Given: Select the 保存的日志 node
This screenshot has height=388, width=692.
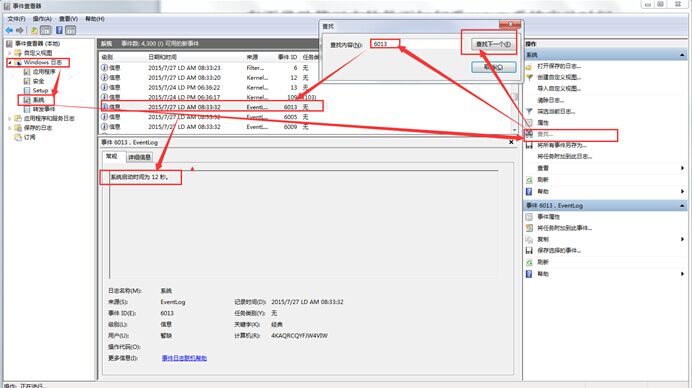Looking at the screenshot, I should [x=38, y=128].
